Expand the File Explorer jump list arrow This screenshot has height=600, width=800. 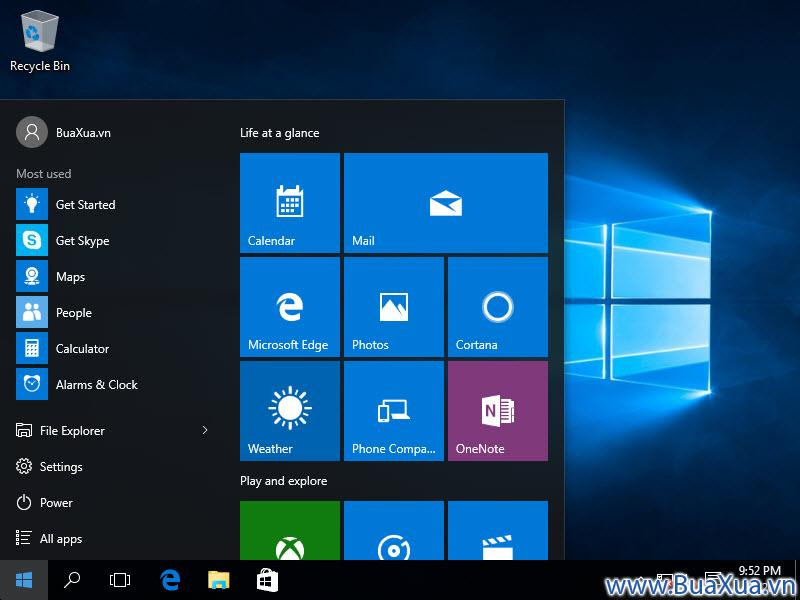coord(205,431)
